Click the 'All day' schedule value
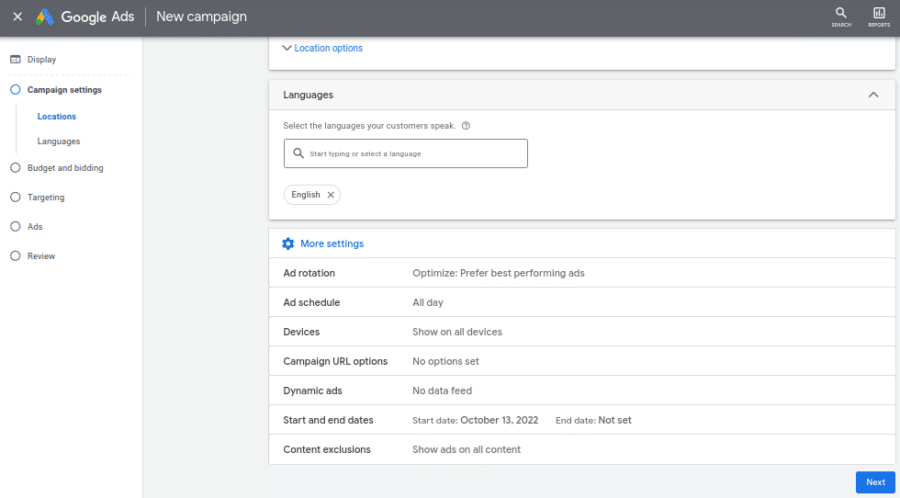The image size is (900, 498). click(x=428, y=302)
